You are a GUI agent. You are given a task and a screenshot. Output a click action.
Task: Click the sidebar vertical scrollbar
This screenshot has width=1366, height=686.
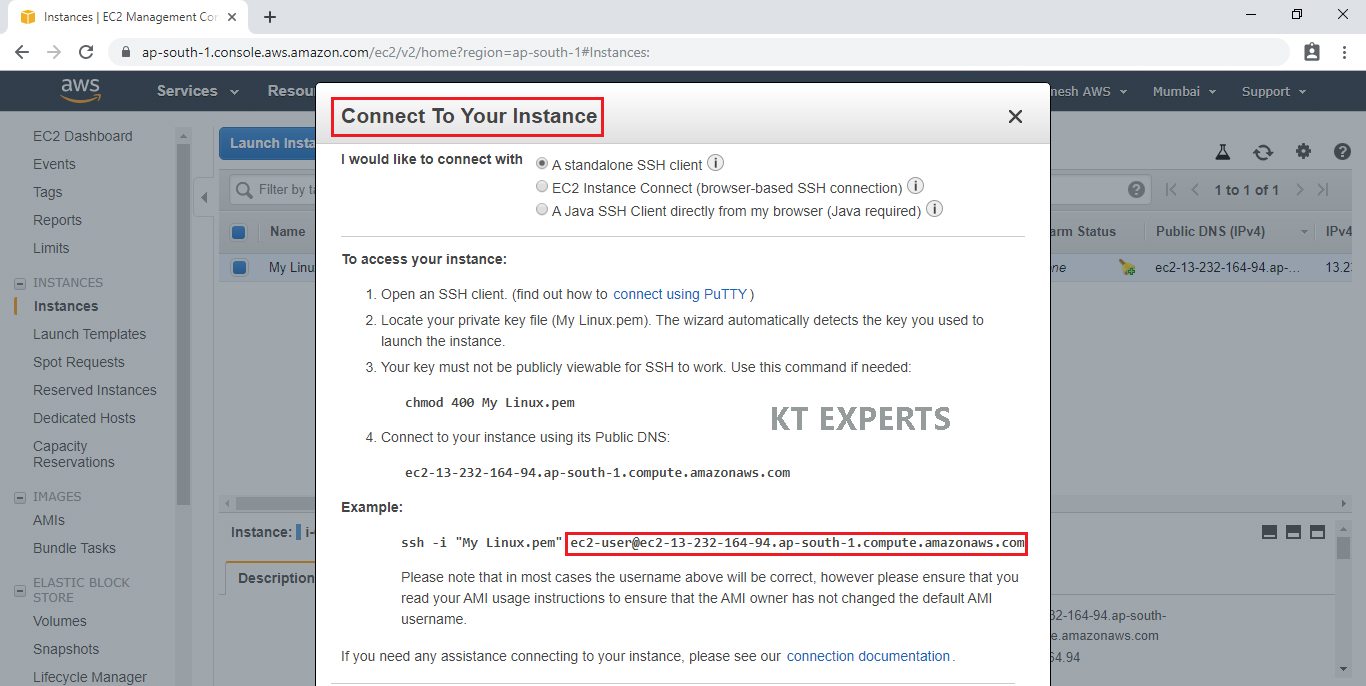[x=183, y=325]
